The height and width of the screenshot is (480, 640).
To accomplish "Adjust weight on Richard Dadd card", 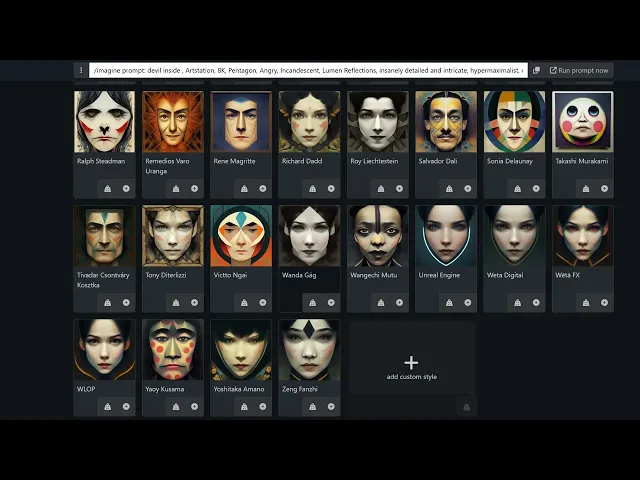I will point(313,189).
